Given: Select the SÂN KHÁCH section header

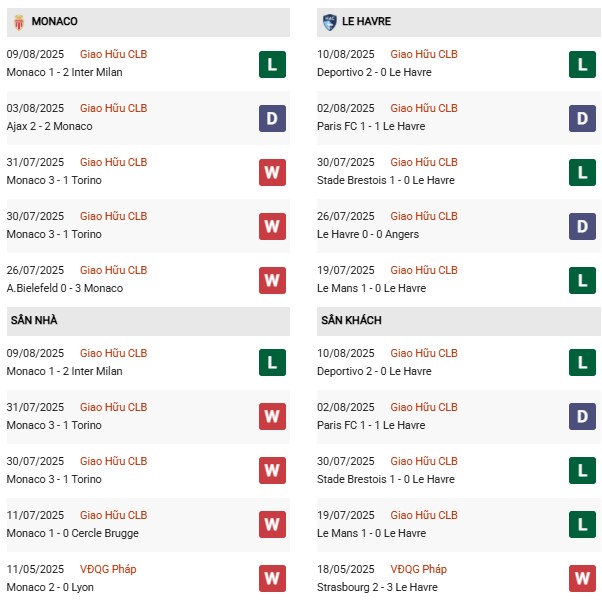Looking at the screenshot, I should [x=351, y=320].
